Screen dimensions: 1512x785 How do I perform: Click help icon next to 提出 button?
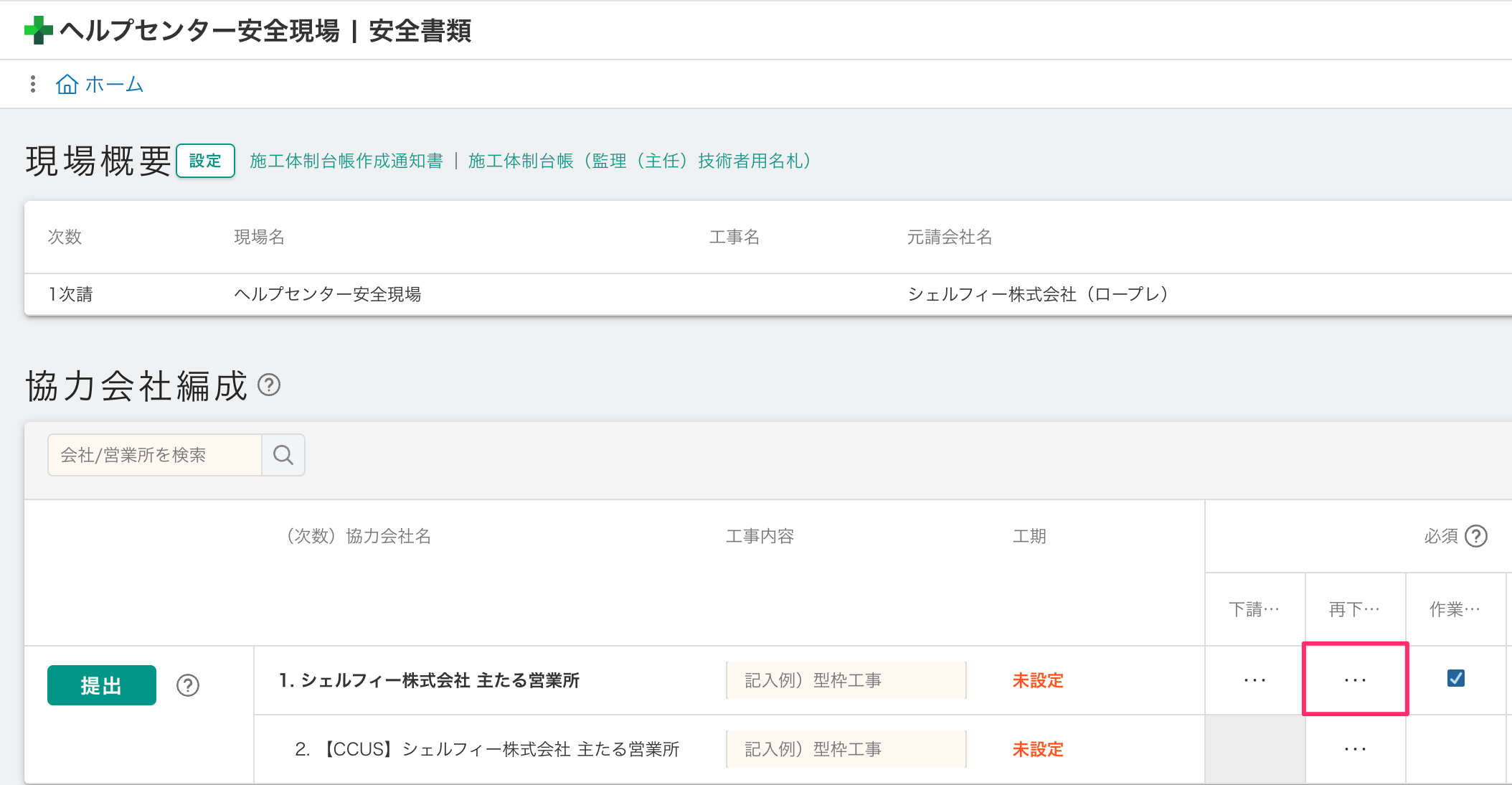tap(188, 685)
